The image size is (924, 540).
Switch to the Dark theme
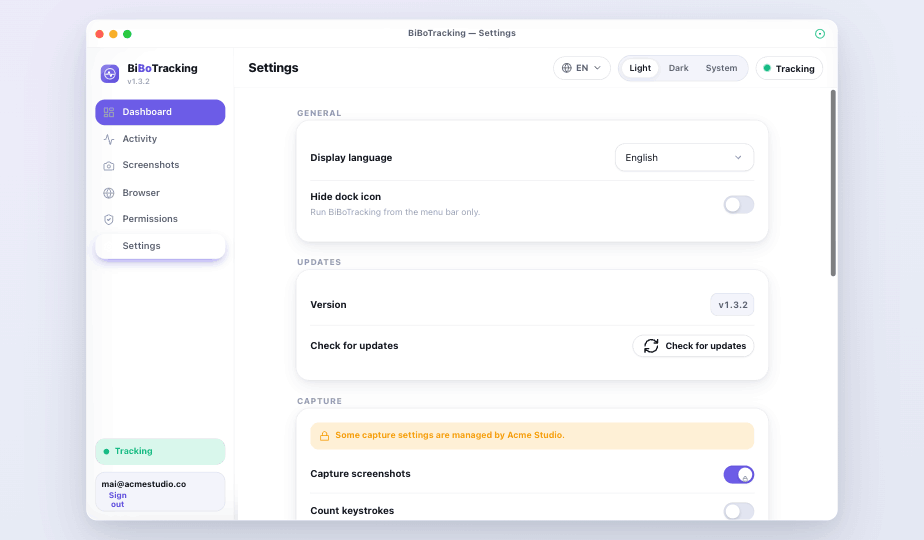678,68
